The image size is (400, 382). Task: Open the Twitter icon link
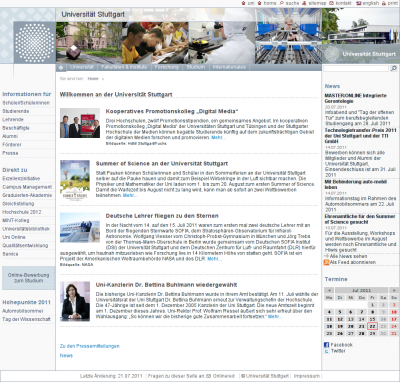[x=326, y=351]
